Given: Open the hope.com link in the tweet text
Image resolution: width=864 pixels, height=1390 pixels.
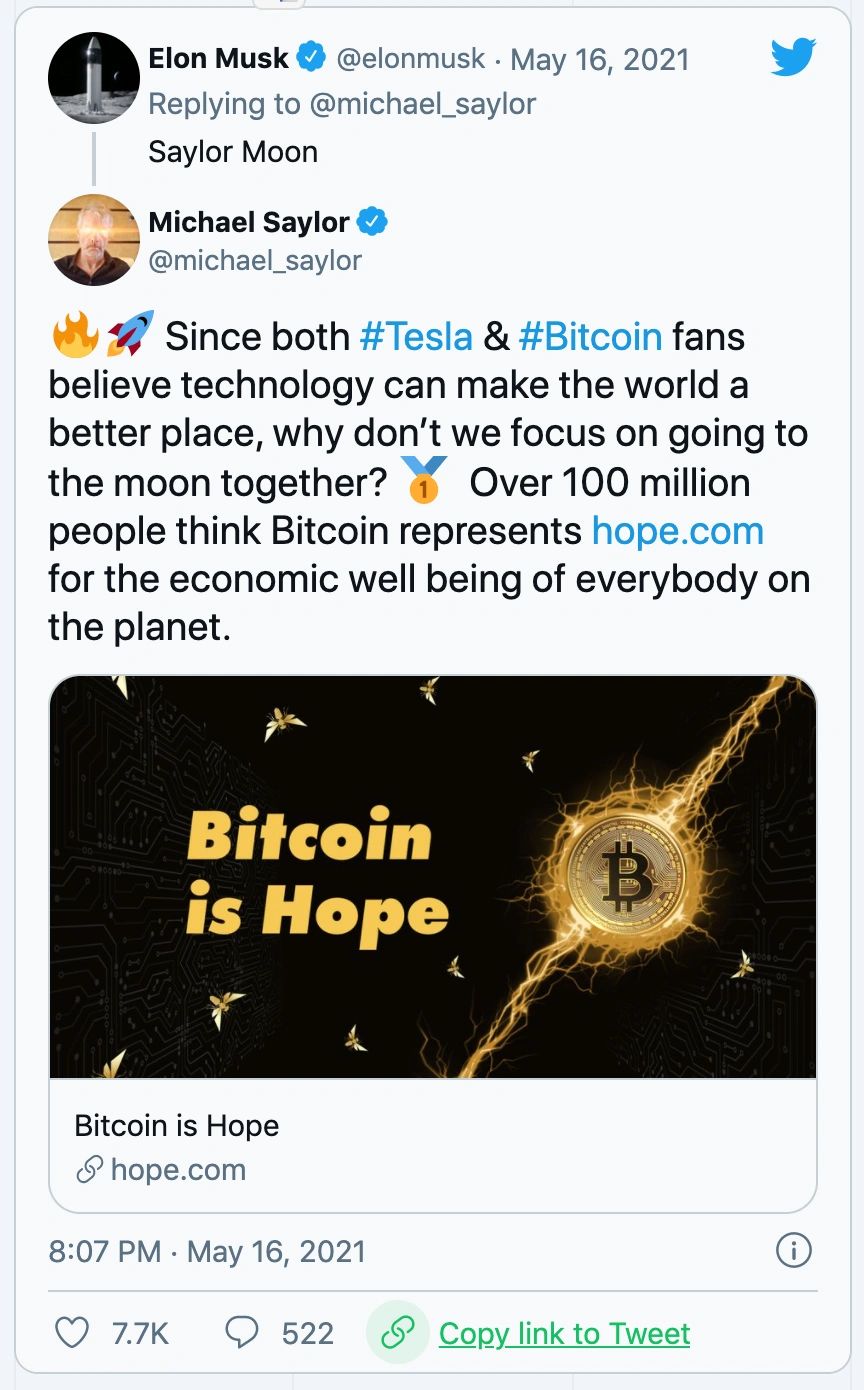Looking at the screenshot, I should (x=678, y=531).
